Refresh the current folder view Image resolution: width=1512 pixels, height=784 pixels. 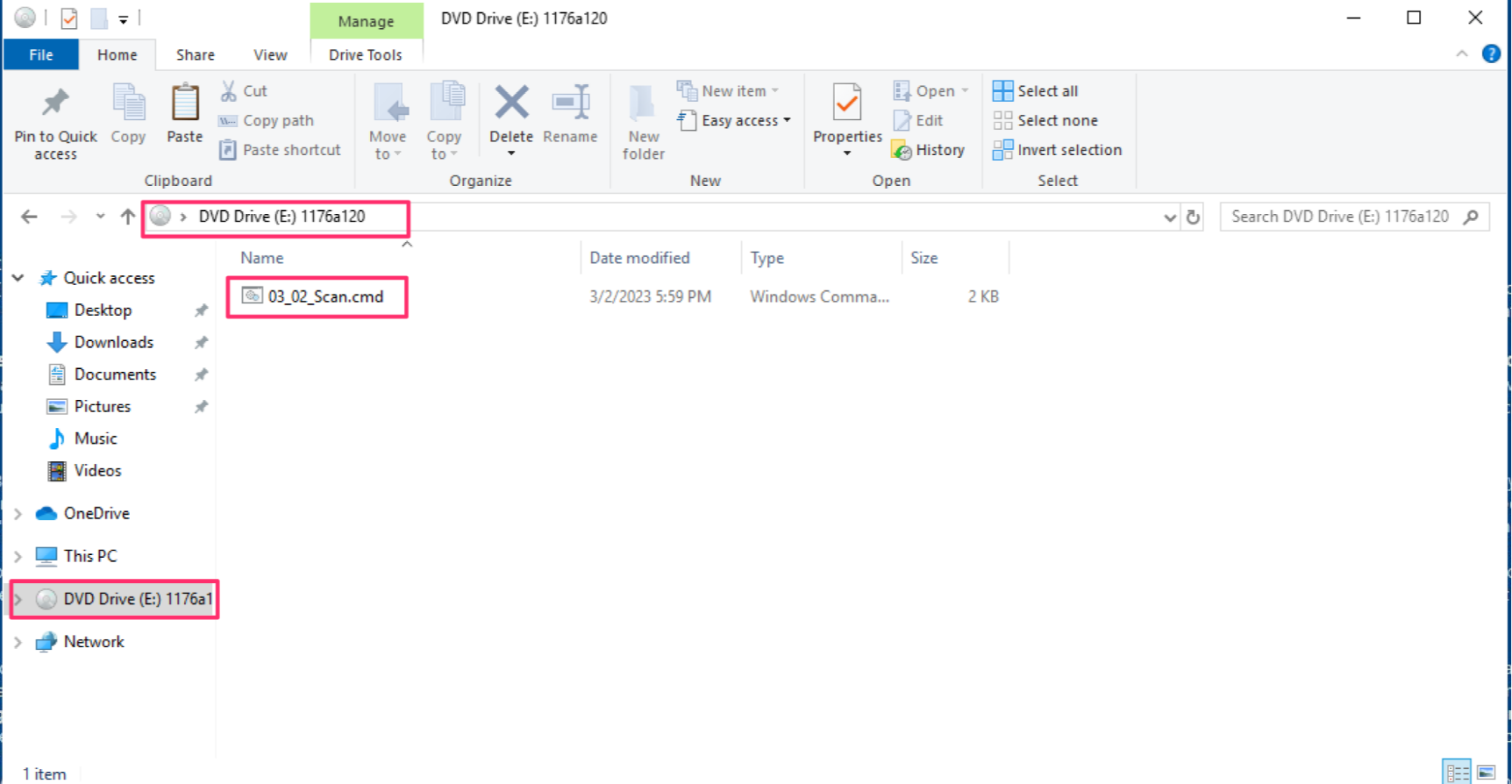[1193, 216]
